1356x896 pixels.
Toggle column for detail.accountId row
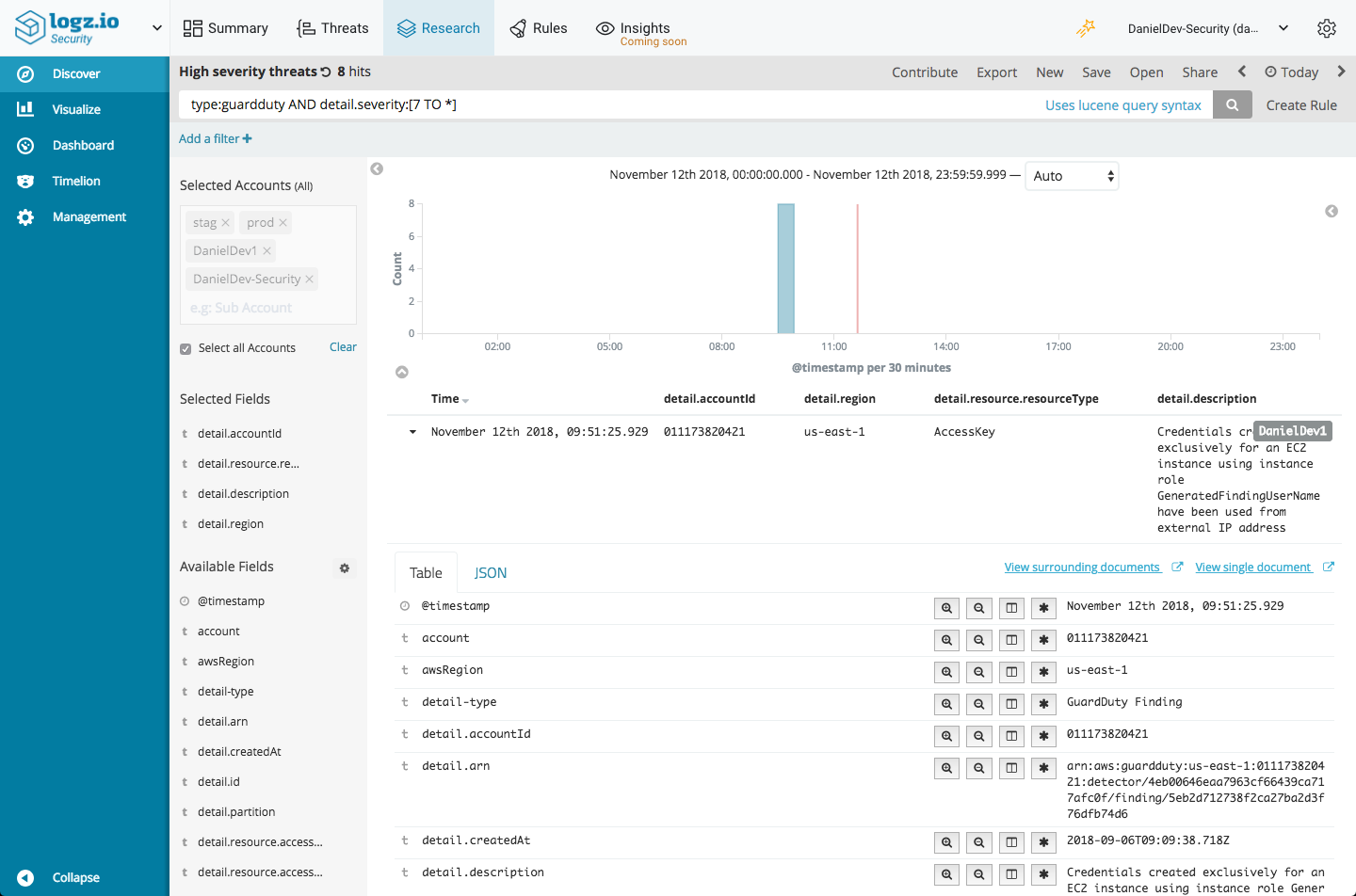(x=1011, y=736)
